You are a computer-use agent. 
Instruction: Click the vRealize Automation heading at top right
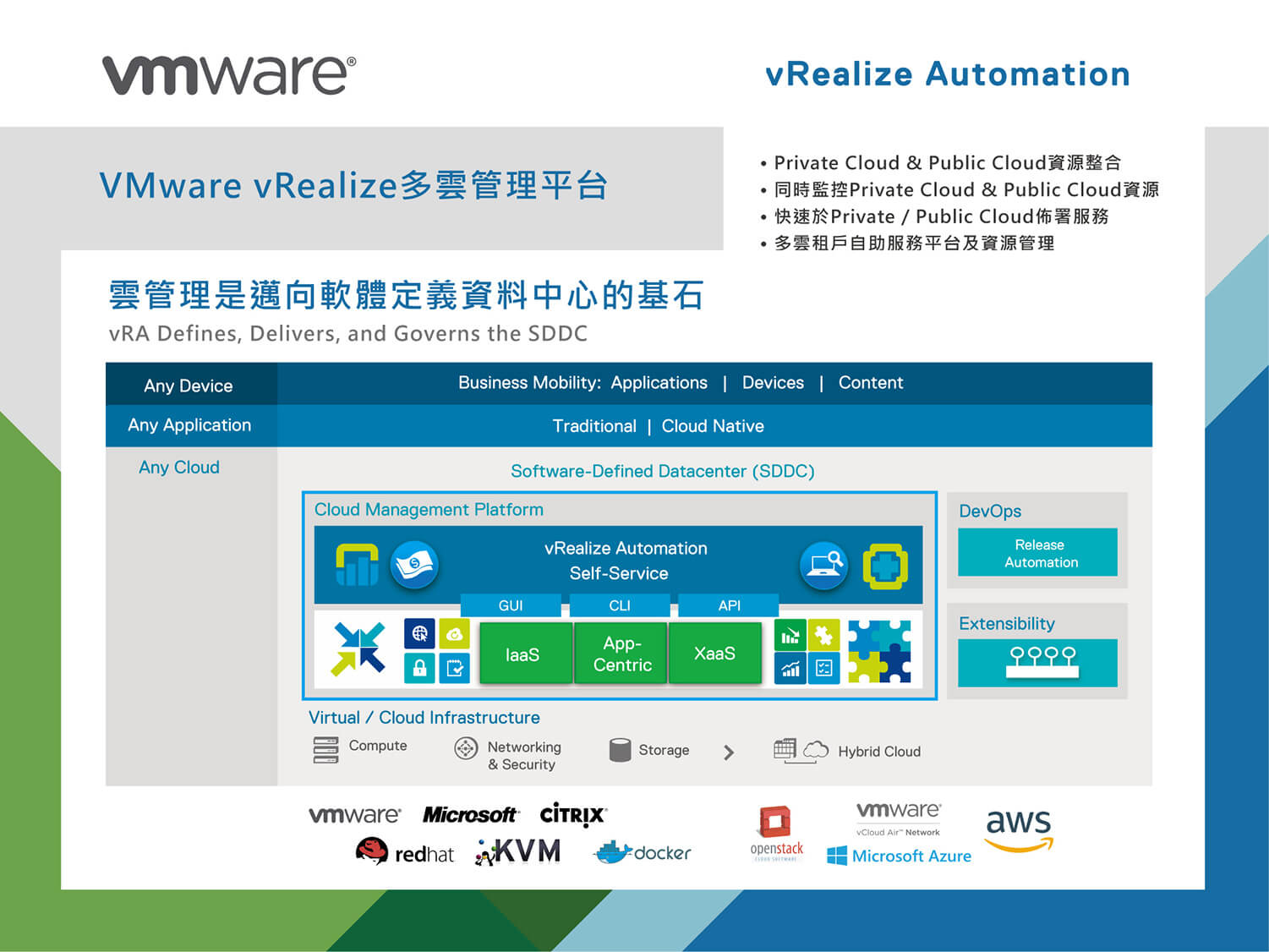pos(948,74)
